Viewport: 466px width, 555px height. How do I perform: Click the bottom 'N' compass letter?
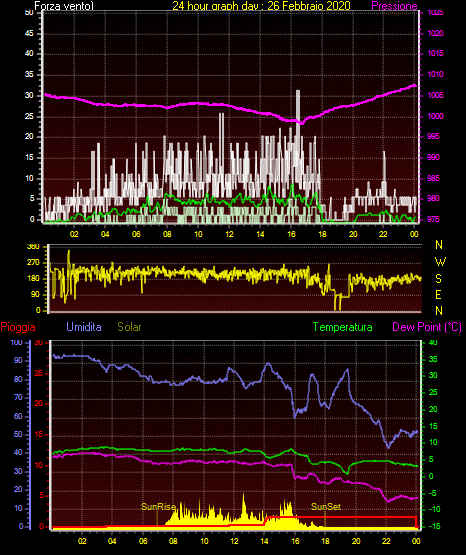pos(439,310)
